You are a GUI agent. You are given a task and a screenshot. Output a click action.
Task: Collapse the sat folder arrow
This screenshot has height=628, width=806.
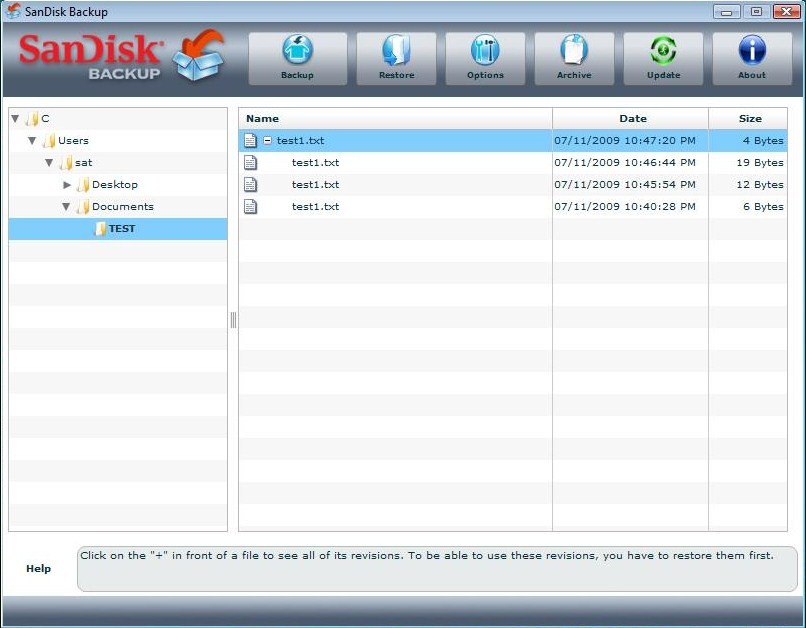pyautogui.click(x=49, y=163)
